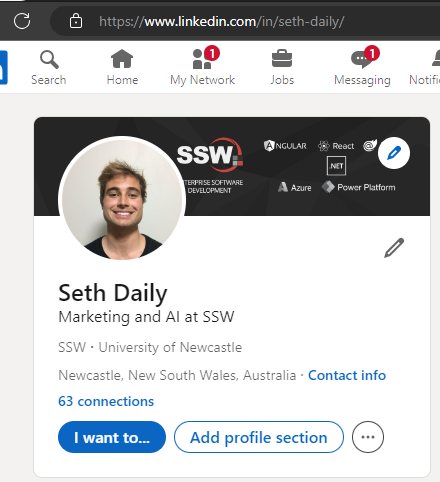440x482 pixels.
Task: Open Messaging speech bubble icon
Action: pos(362,60)
